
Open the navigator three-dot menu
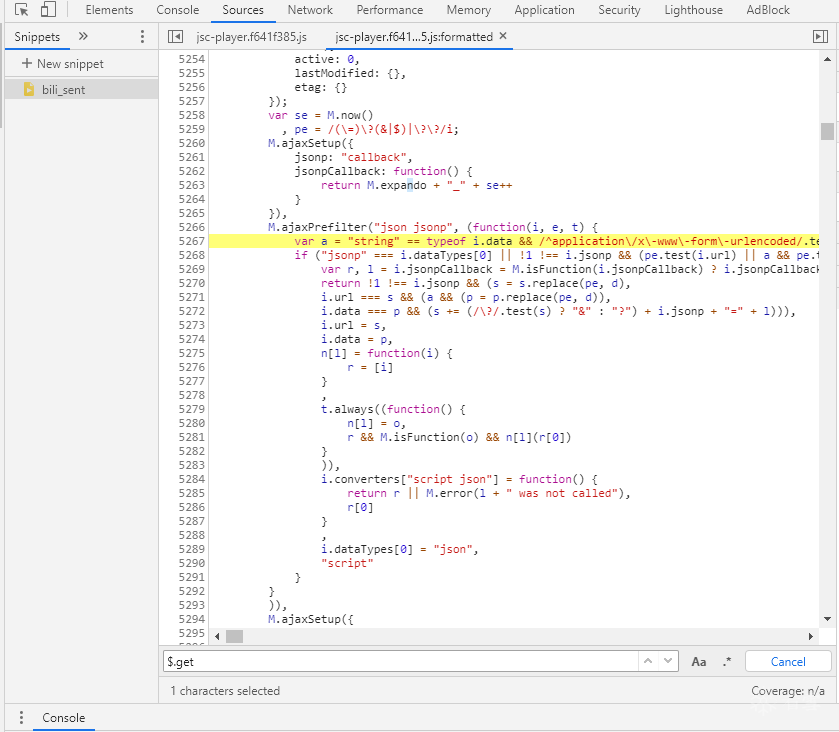[x=142, y=36]
